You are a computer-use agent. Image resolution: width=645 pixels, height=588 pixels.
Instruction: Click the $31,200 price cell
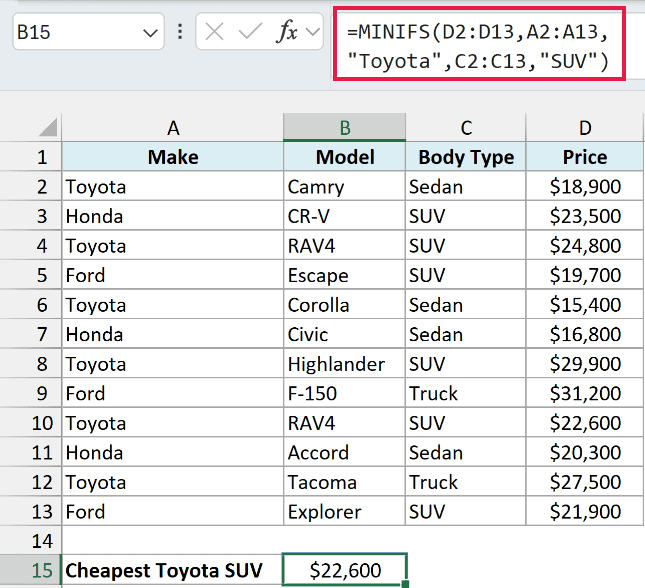585,393
